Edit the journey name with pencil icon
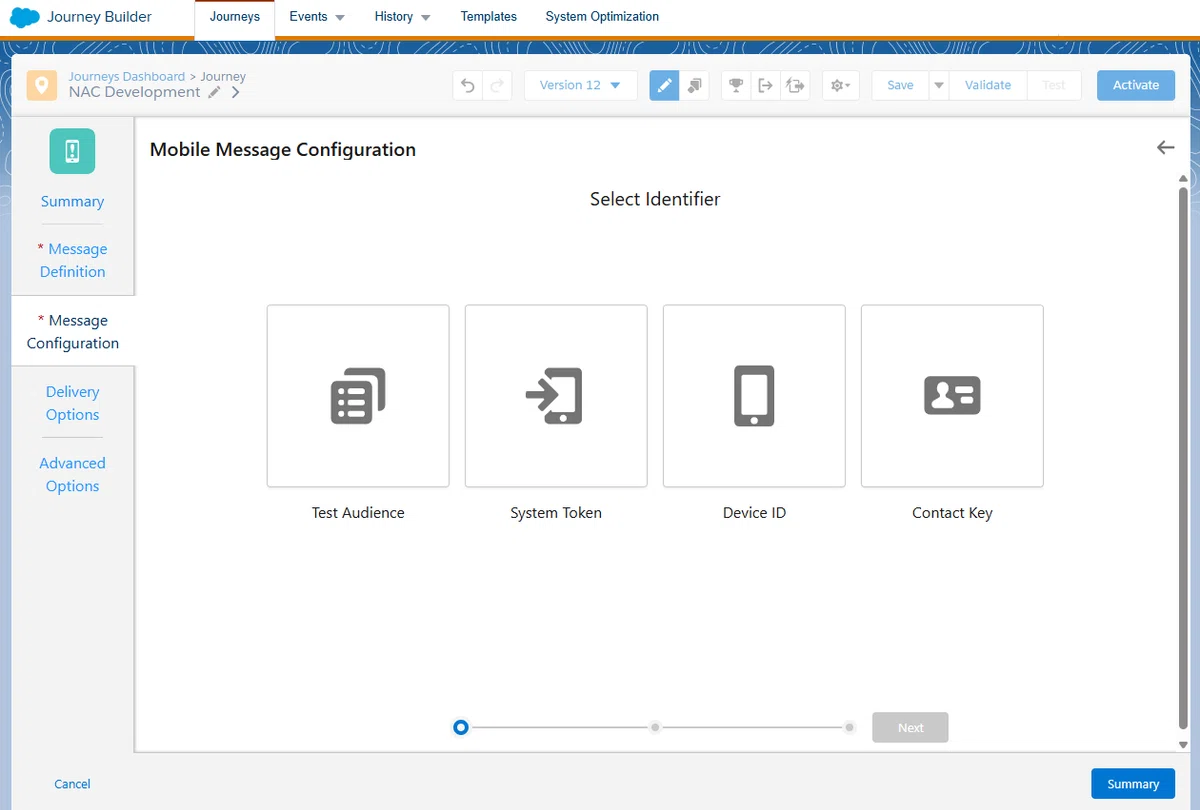Screen dimensions: 1200x810 [214, 92]
